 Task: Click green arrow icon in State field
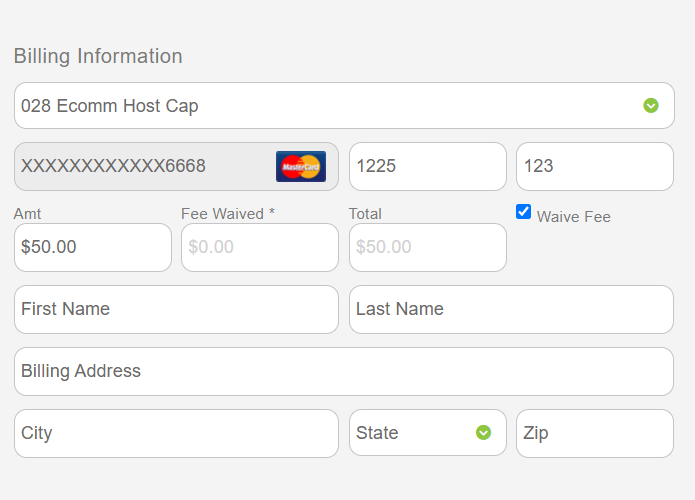483,433
